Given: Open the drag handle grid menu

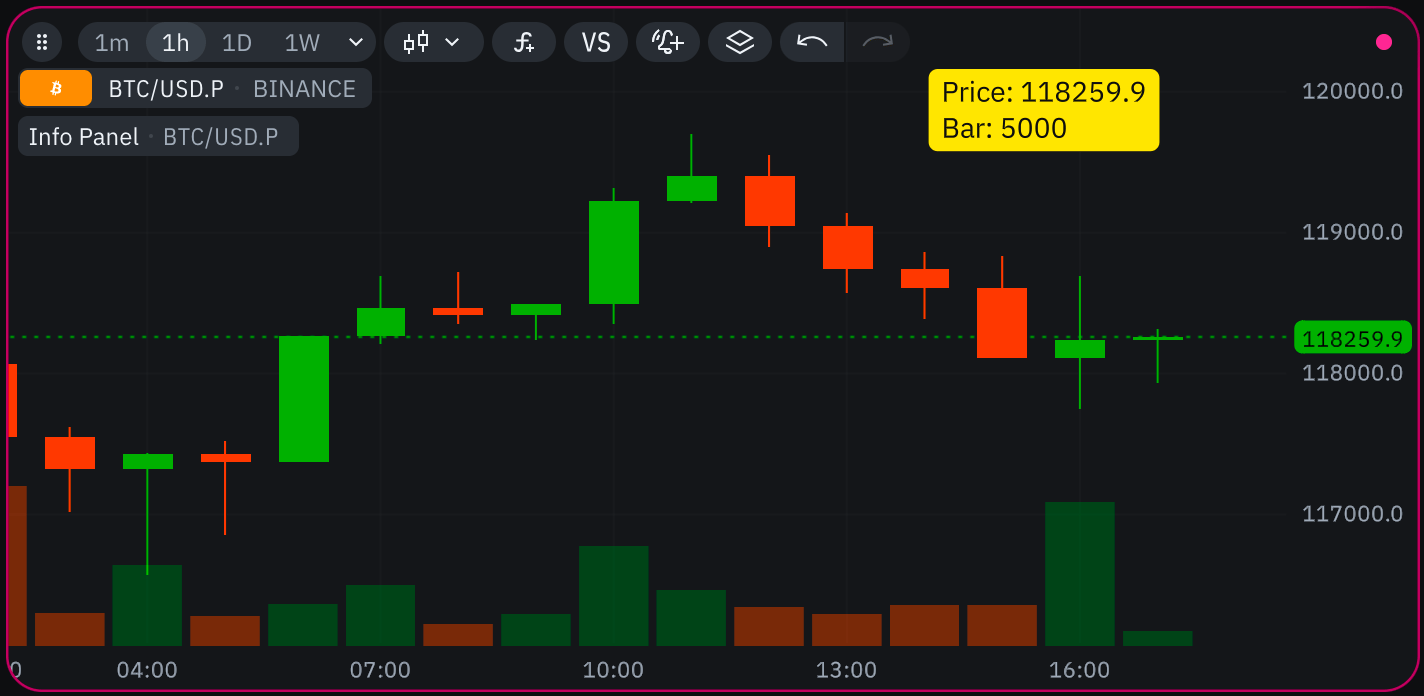Looking at the screenshot, I should [42, 42].
